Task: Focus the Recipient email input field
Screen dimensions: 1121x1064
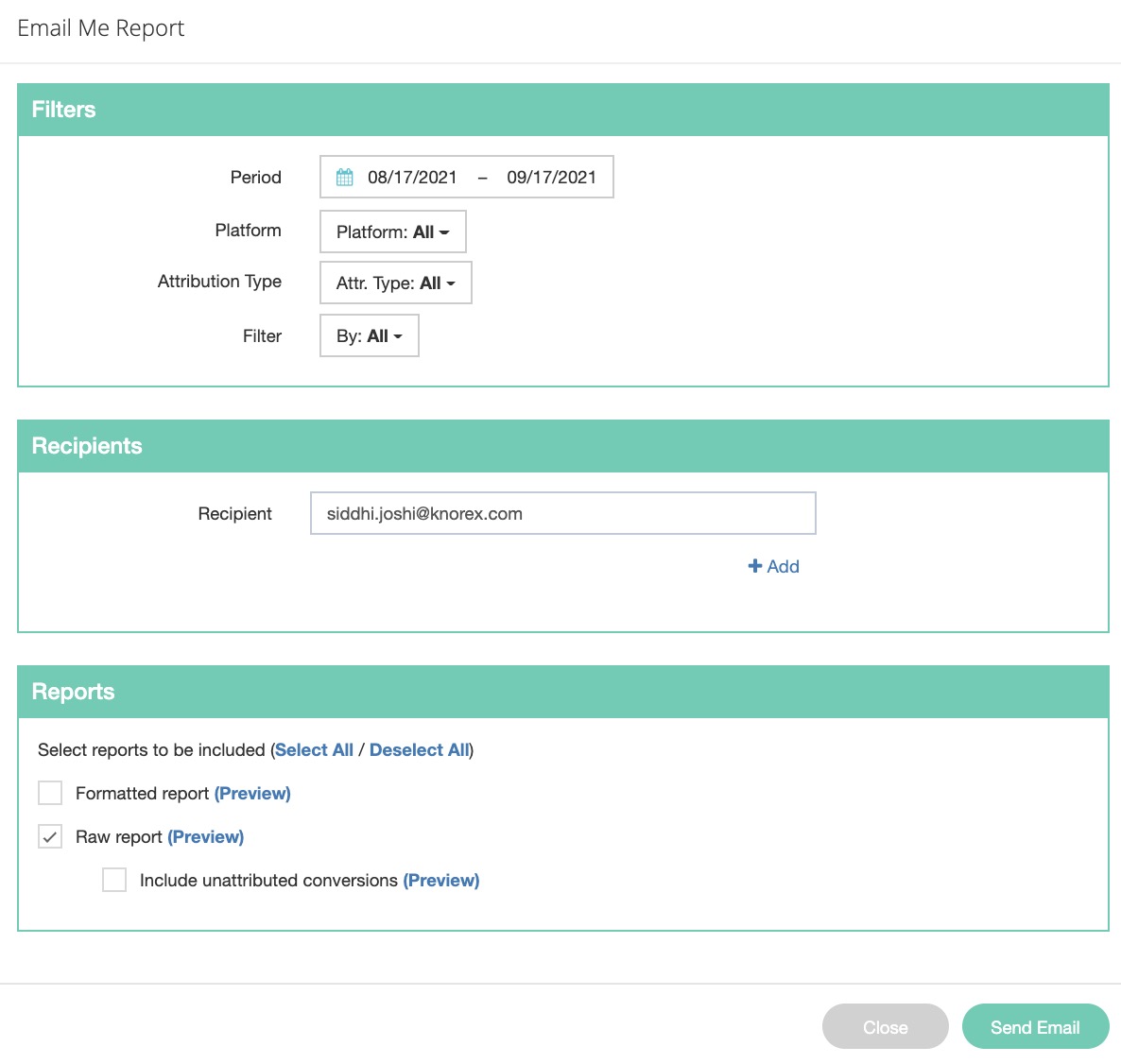Action: click(562, 514)
